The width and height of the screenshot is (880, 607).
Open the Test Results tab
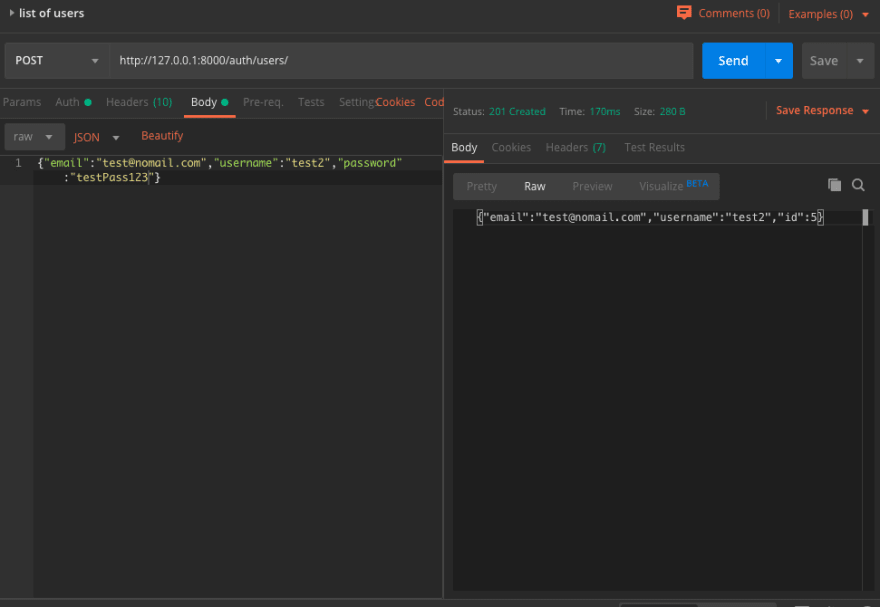point(654,148)
